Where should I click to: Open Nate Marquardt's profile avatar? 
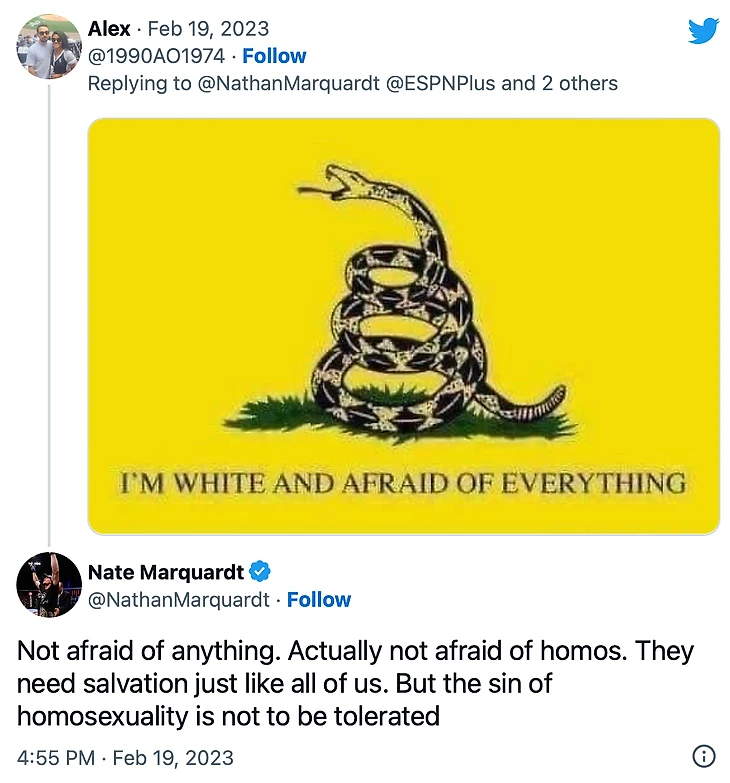pos(49,584)
